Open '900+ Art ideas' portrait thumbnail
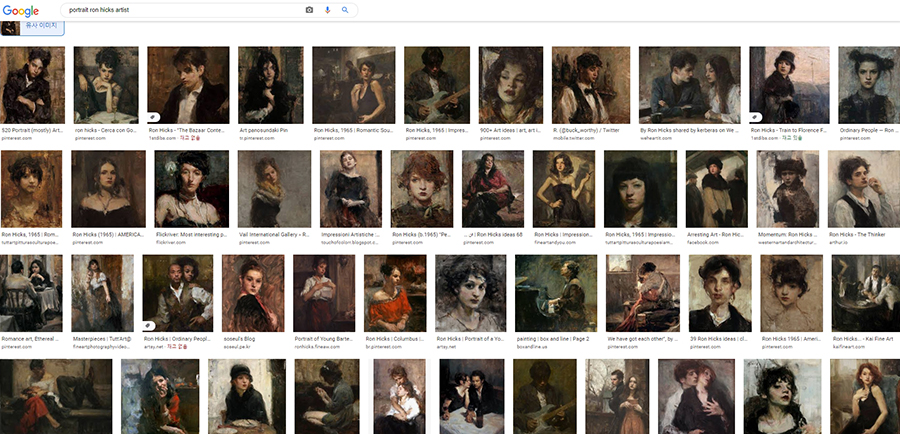Screen dimensions: 900x434 pyautogui.click(x=511, y=85)
